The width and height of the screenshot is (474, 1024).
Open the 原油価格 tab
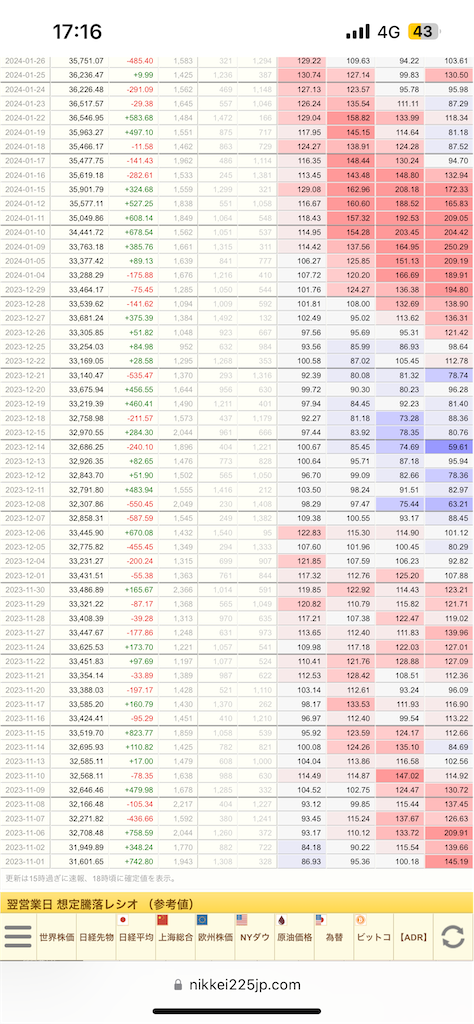tap(294, 937)
